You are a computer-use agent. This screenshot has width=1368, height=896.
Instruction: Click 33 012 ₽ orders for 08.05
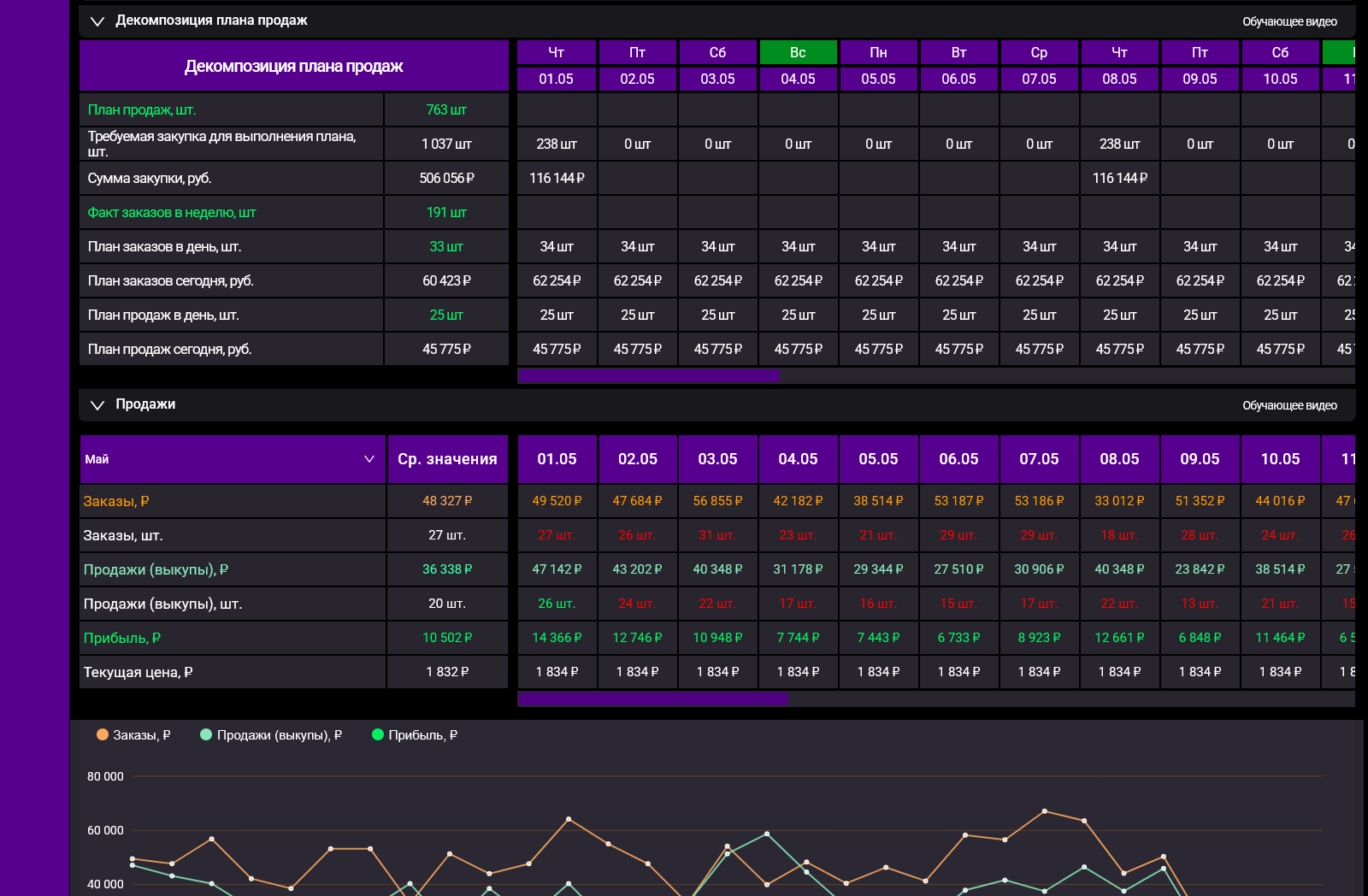coord(1120,501)
